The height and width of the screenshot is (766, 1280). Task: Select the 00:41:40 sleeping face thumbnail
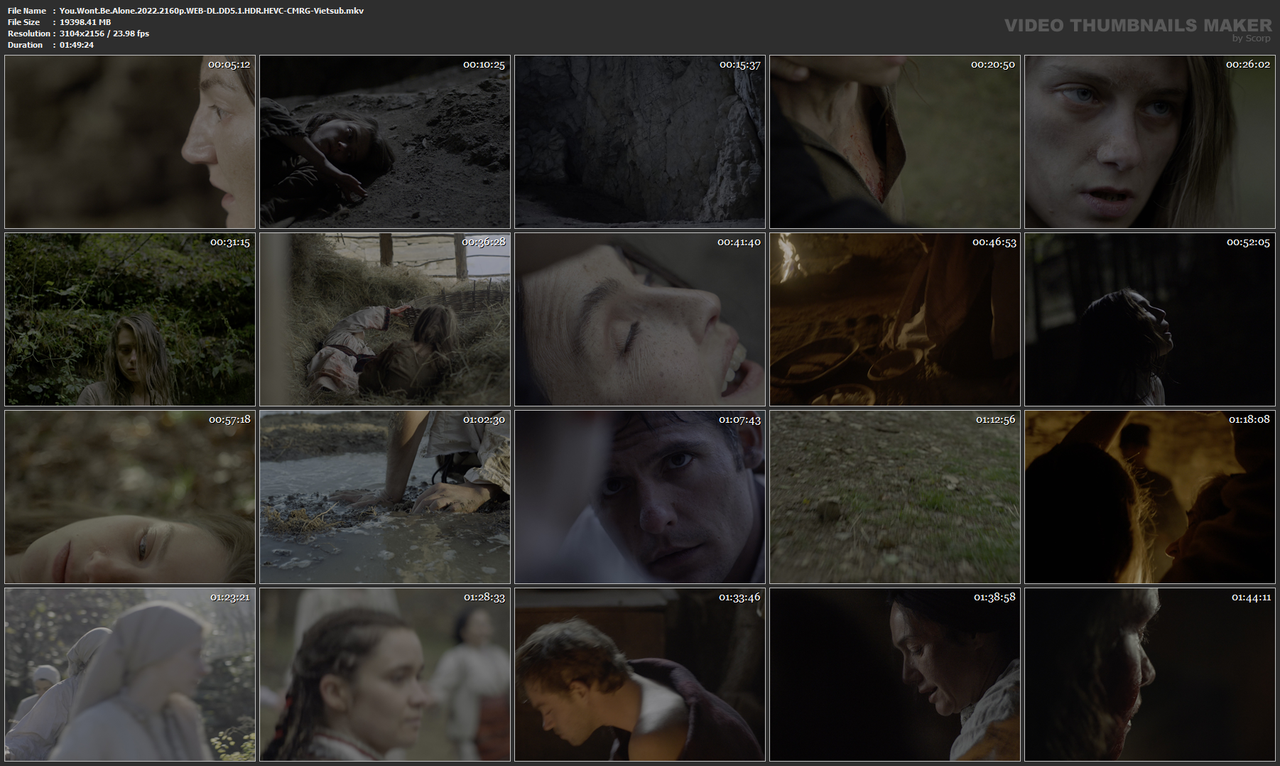point(640,320)
